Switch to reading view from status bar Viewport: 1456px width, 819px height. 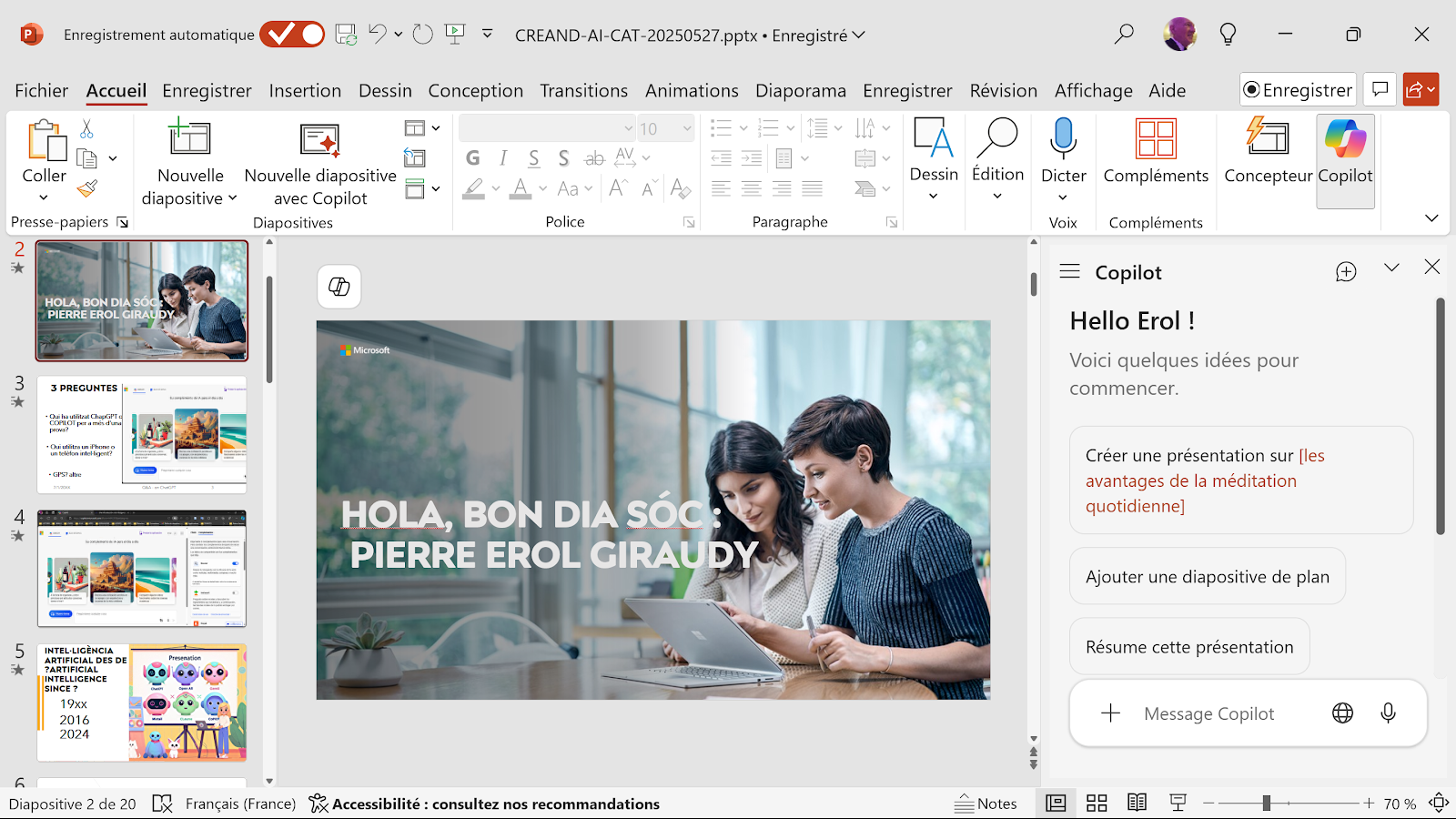tap(1137, 803)
